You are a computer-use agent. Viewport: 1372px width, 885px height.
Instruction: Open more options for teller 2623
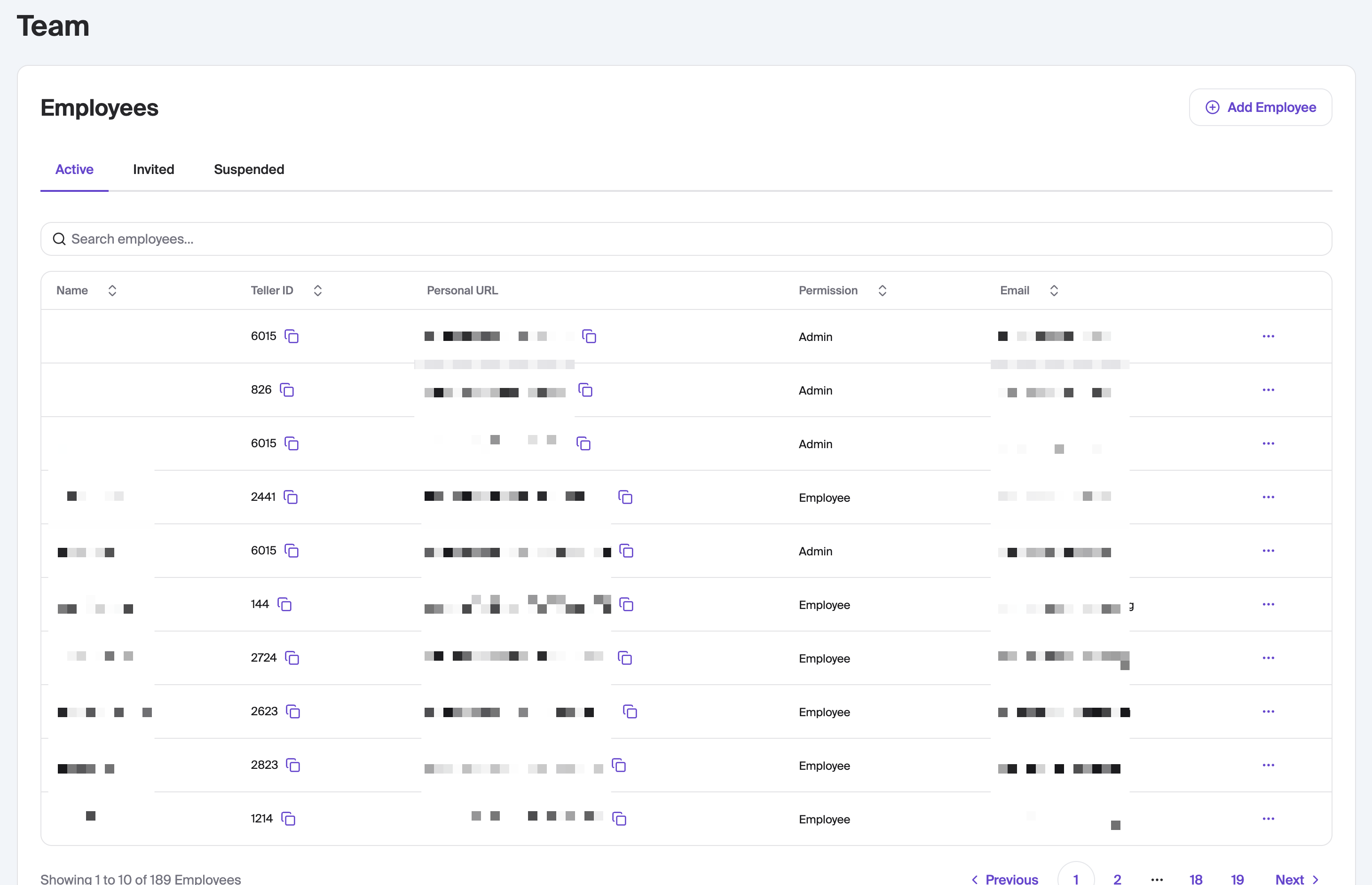tap(1268, 711)
